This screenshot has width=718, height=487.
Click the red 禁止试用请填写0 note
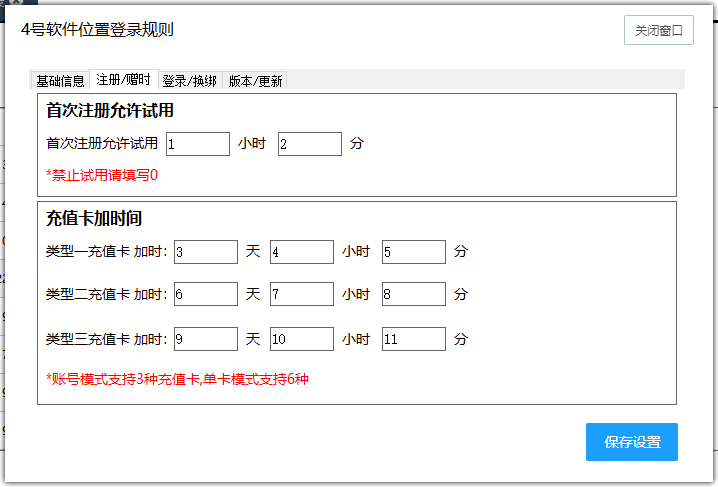[102, 175]
